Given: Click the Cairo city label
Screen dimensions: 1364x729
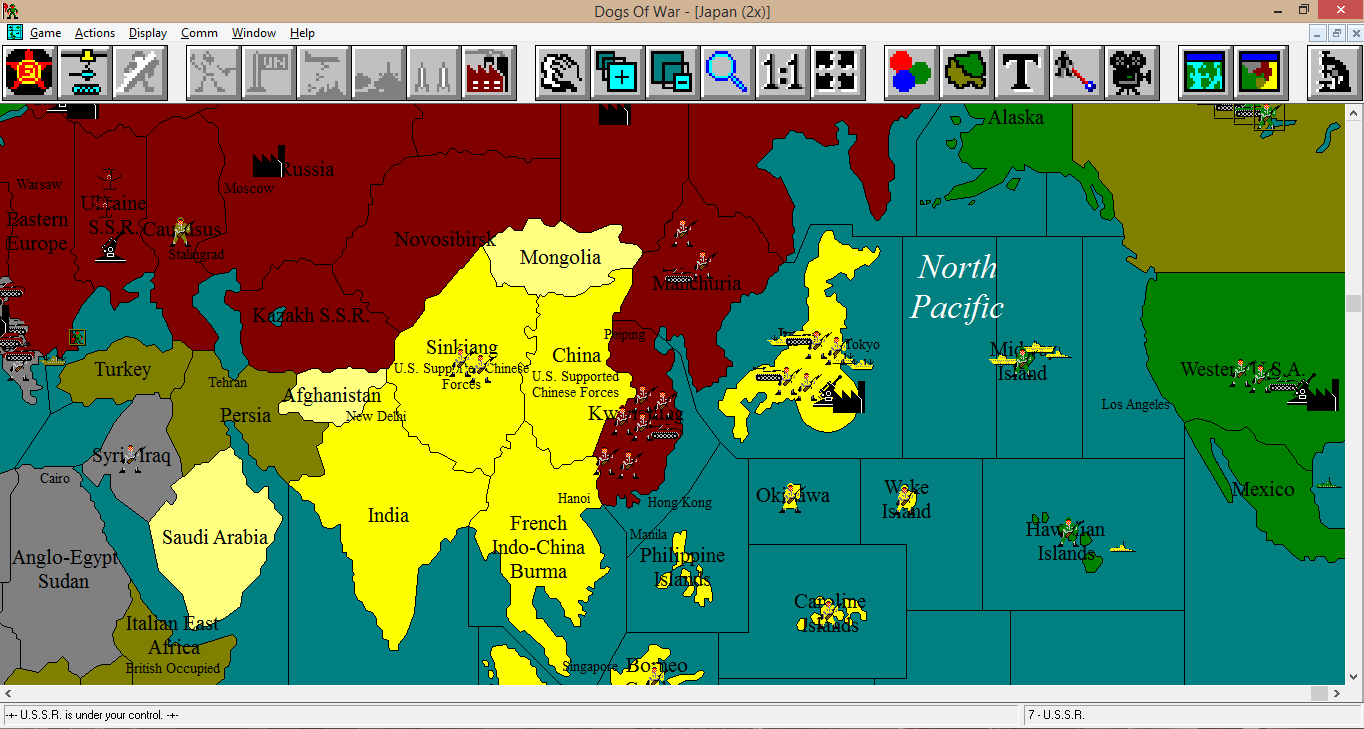Looking at the screenshot, I should tap(55, 479).
